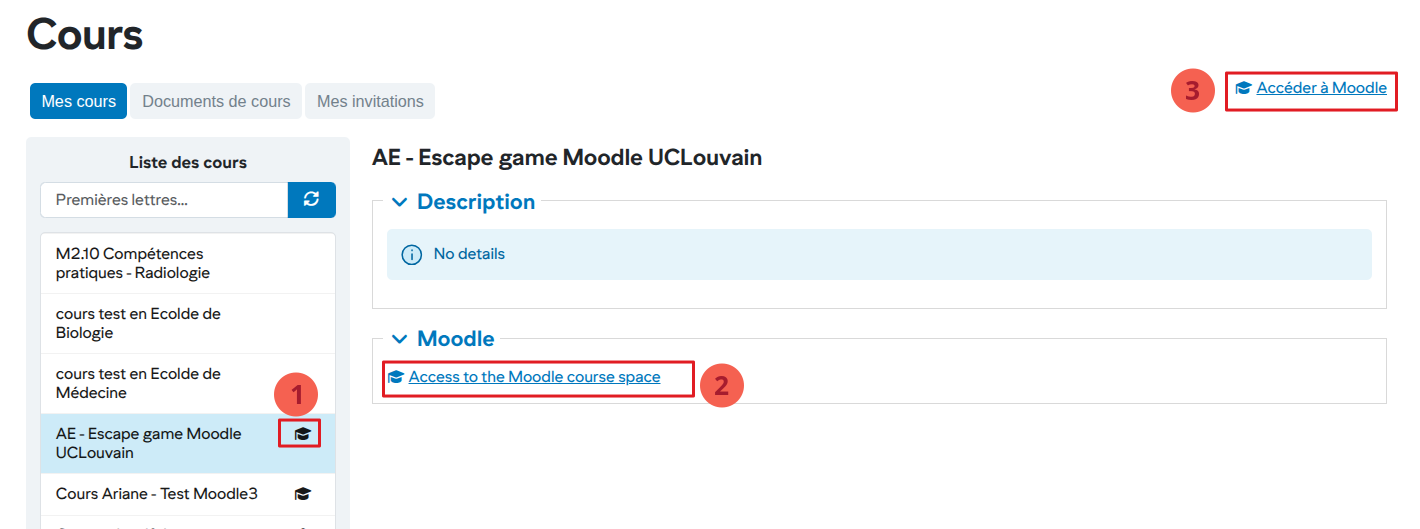Select AE - Escape game Moodle UCLouvain in list
This screenshot has height=529, width=1420.
point(148,443)
